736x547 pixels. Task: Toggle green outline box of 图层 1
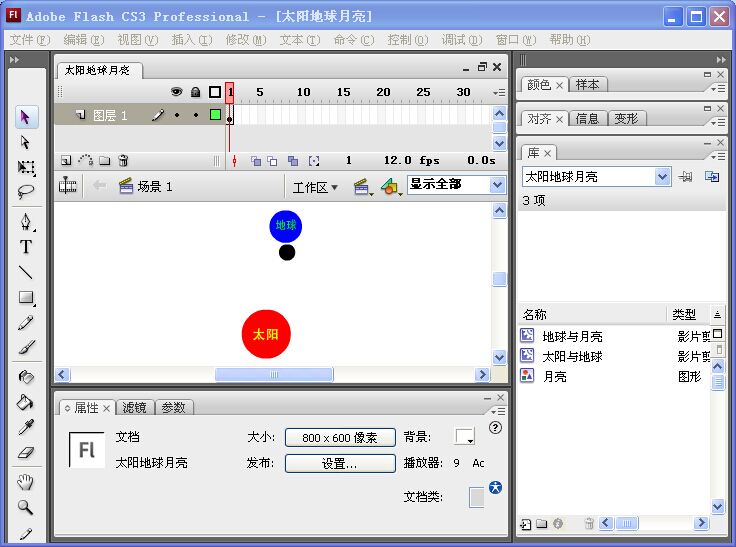[x=215, y=115]
